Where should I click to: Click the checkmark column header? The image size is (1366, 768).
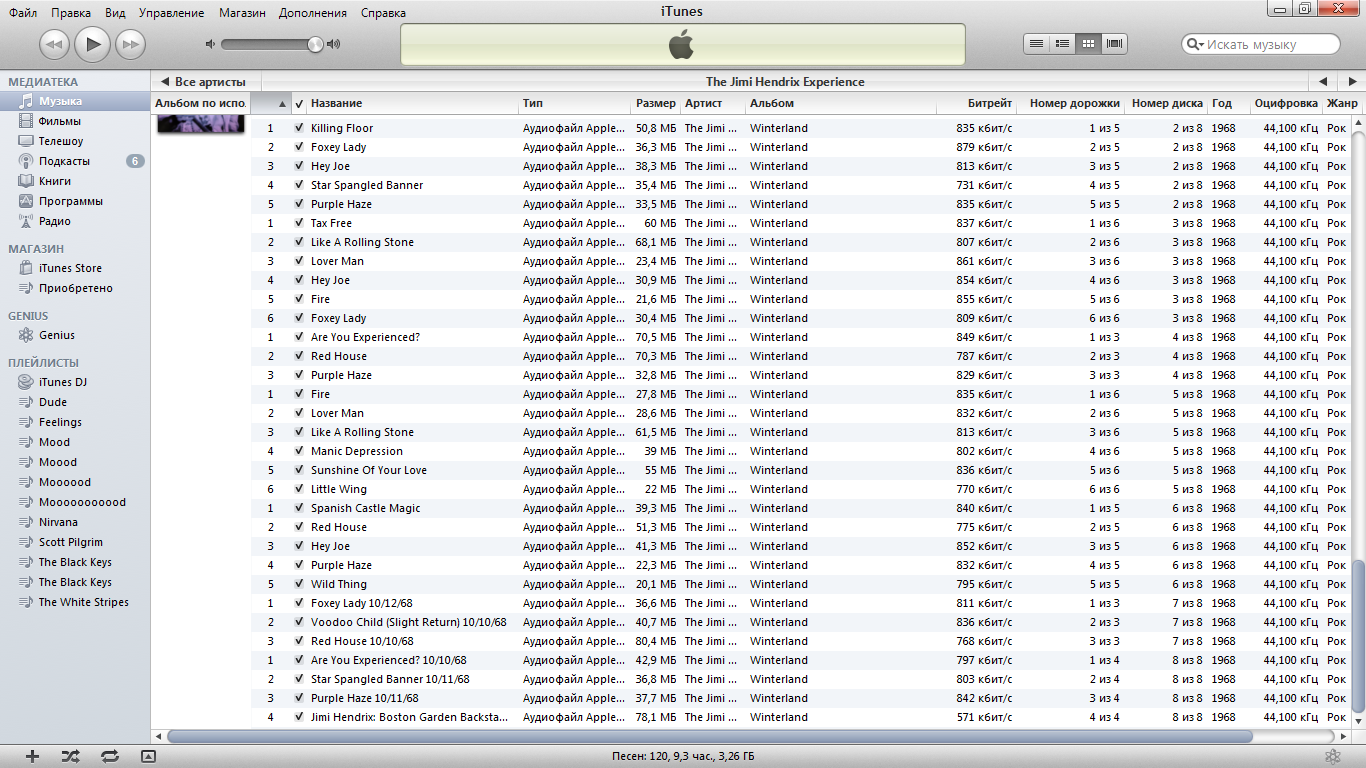pos(299,103)
